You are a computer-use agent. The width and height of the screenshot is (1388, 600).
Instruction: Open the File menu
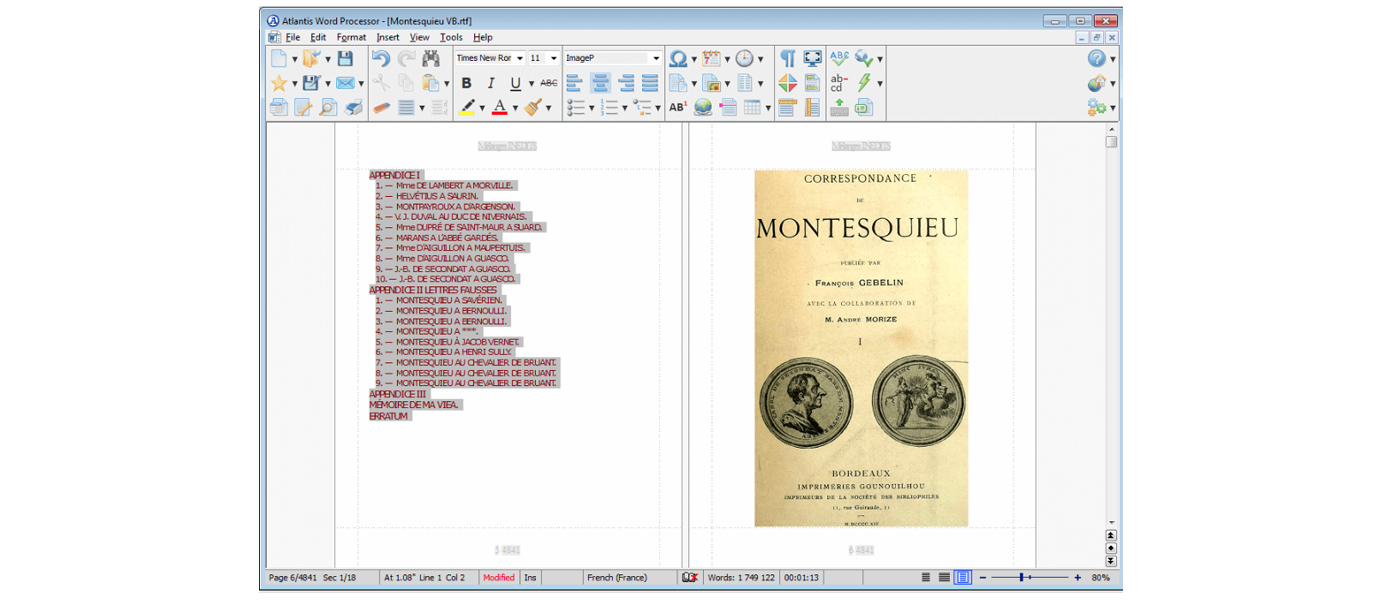pyautogui.click(x=293, y=37)
